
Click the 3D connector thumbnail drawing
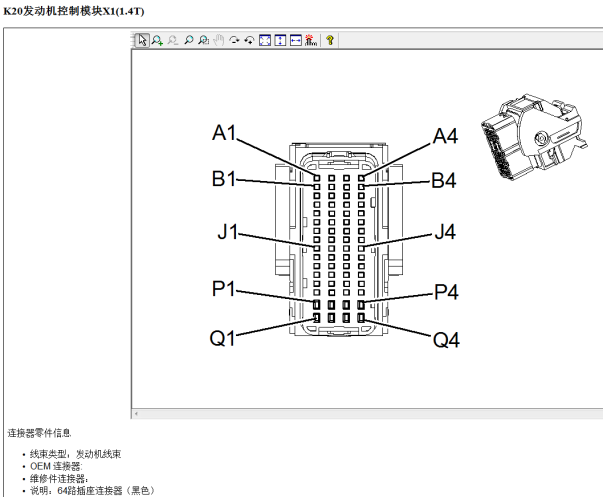534,137
